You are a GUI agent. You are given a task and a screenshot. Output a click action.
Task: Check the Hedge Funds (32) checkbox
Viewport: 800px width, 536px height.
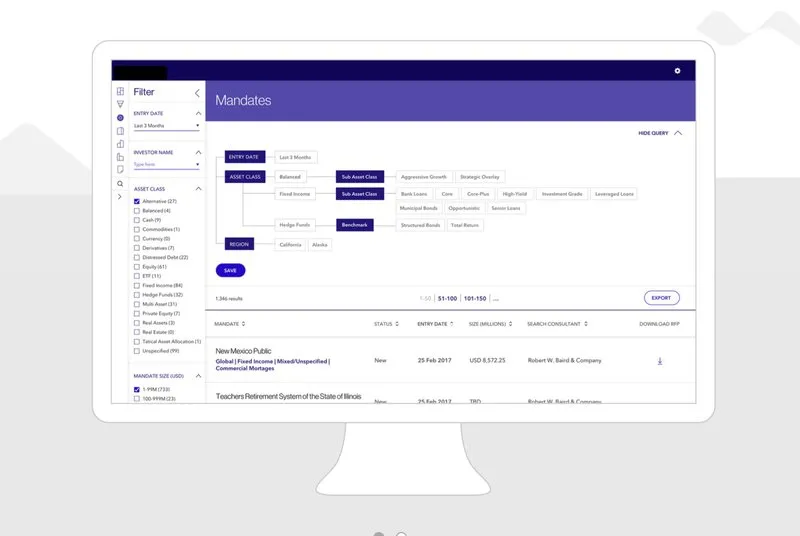pos(137,295)
